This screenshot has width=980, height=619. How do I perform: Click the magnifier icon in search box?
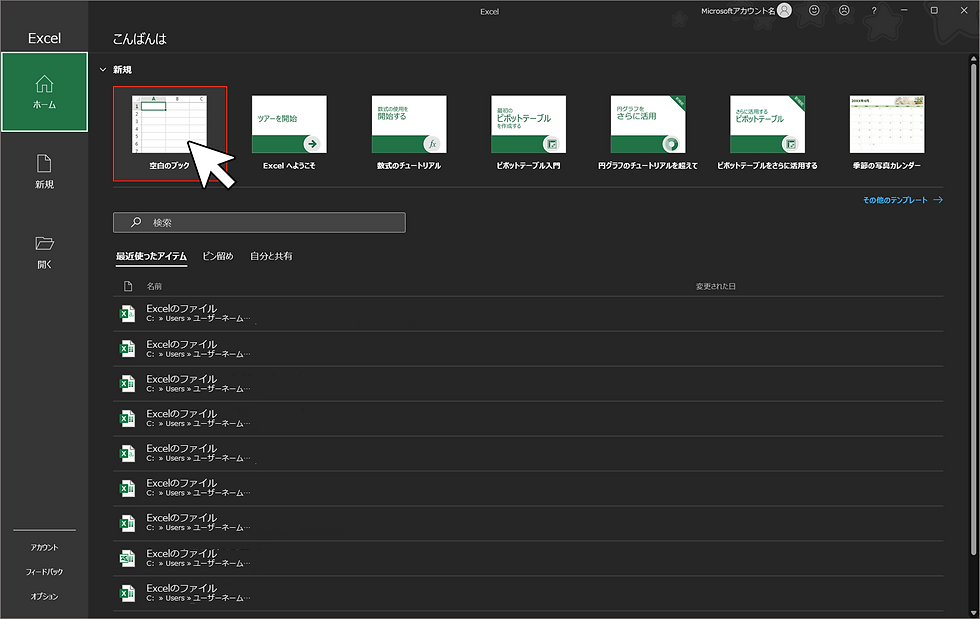[136, 223]
